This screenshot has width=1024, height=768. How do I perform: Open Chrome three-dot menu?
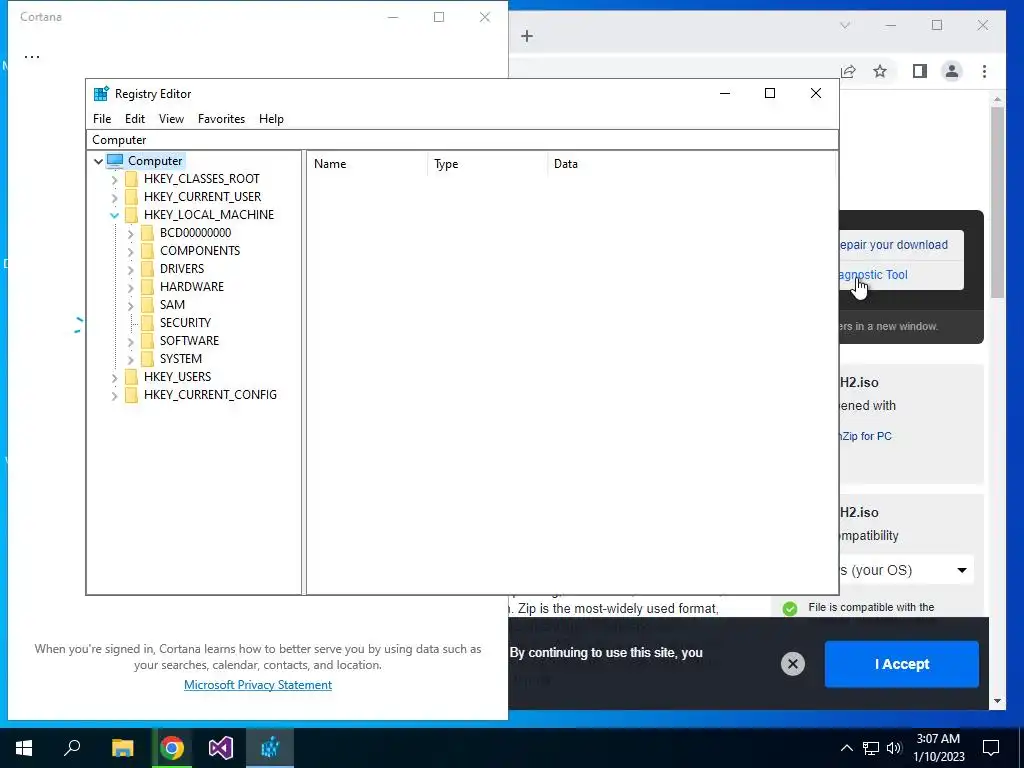tap(984, 71)
